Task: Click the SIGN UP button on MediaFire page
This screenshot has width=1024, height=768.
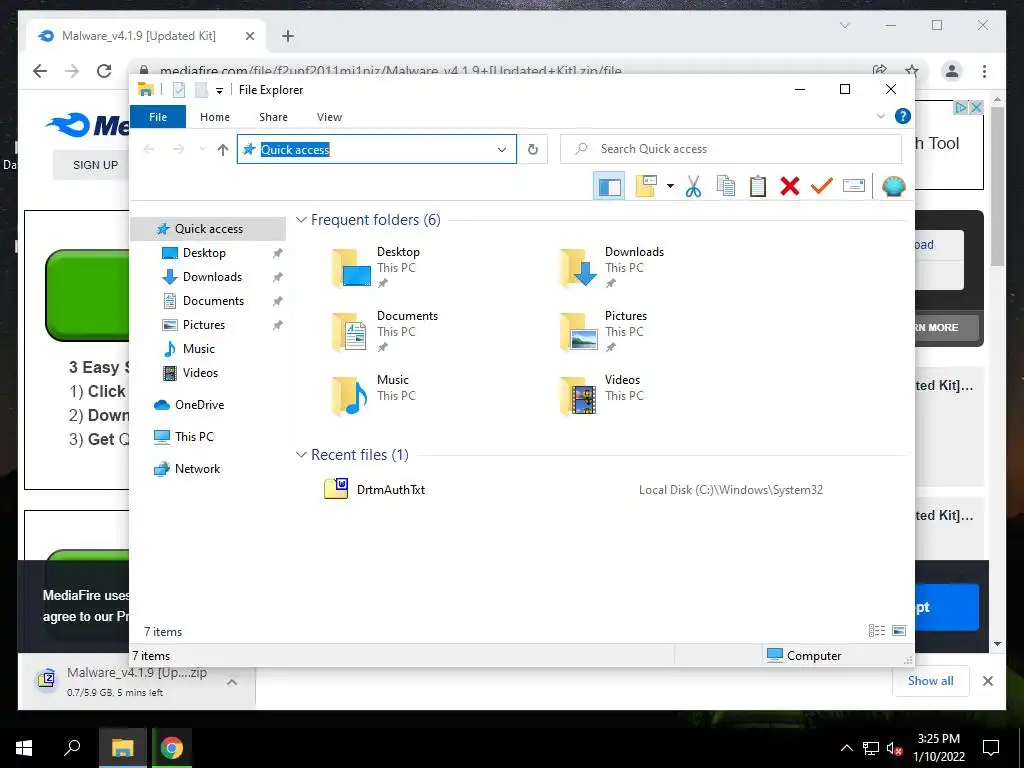Action: (x=95, y=165)
